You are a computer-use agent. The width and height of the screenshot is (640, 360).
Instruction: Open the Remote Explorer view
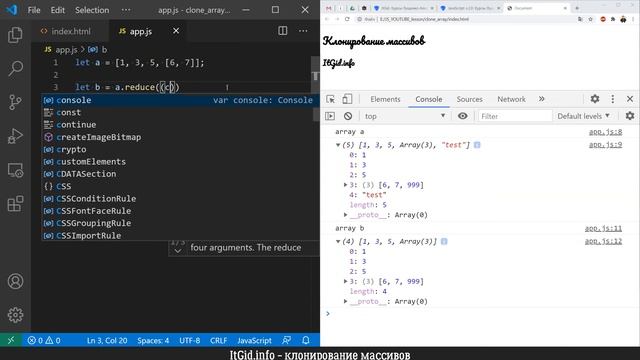(15, 170)
